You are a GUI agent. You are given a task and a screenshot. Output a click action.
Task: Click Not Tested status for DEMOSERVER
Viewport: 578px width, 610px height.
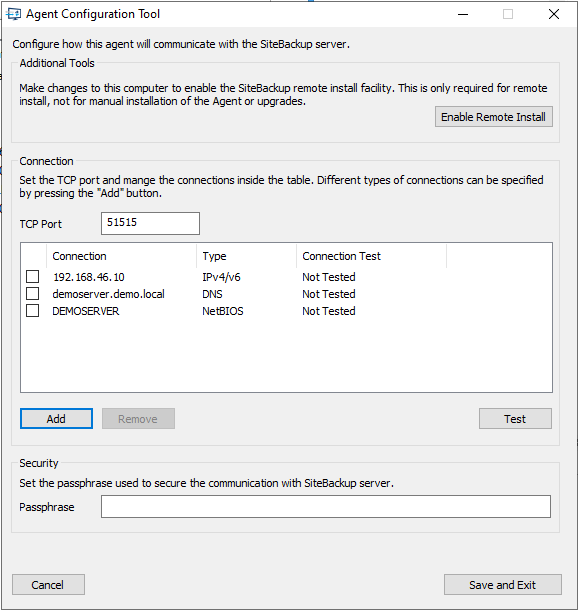click(x=329, y=311)
